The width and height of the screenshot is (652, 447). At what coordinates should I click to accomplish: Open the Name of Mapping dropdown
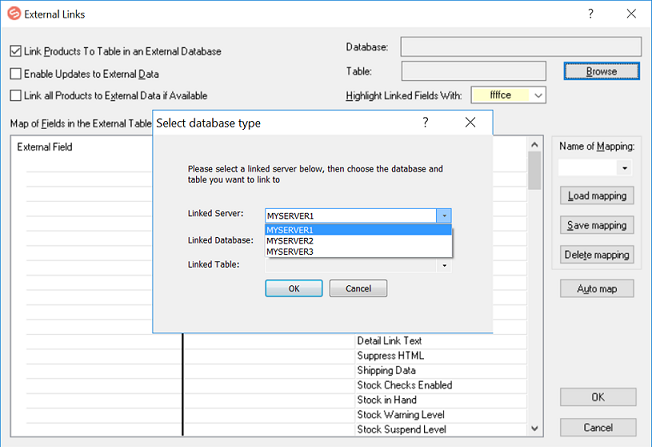tap(624, 168)
